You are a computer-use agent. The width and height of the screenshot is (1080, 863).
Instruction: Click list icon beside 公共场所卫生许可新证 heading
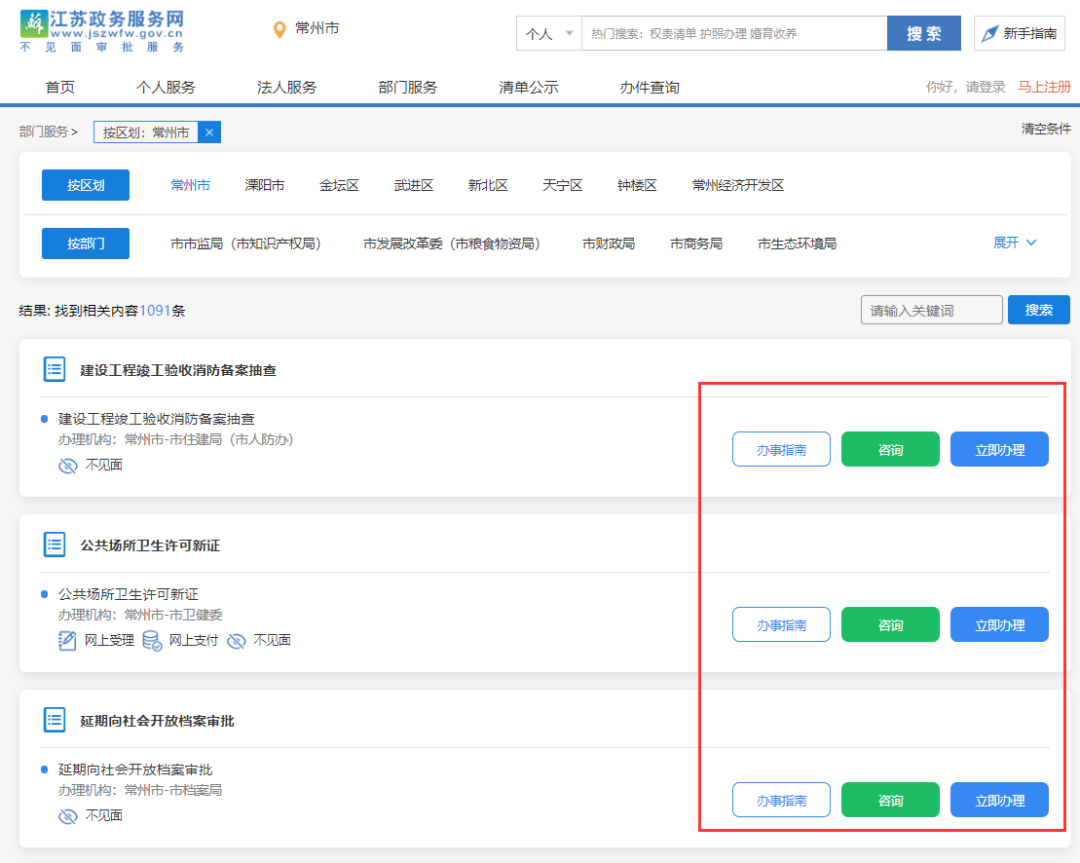[54, 545]
